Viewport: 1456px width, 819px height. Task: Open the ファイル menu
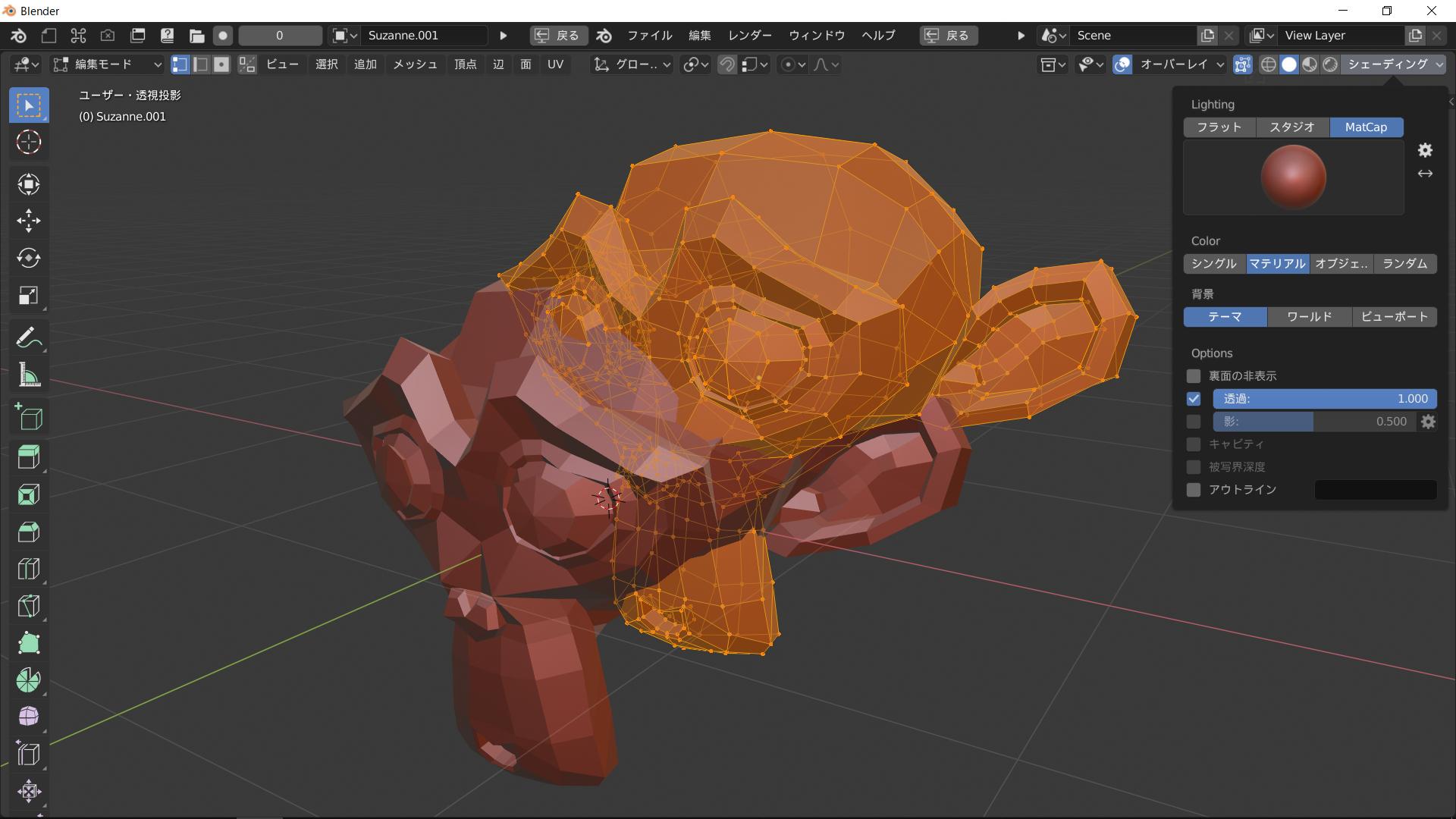649,36
